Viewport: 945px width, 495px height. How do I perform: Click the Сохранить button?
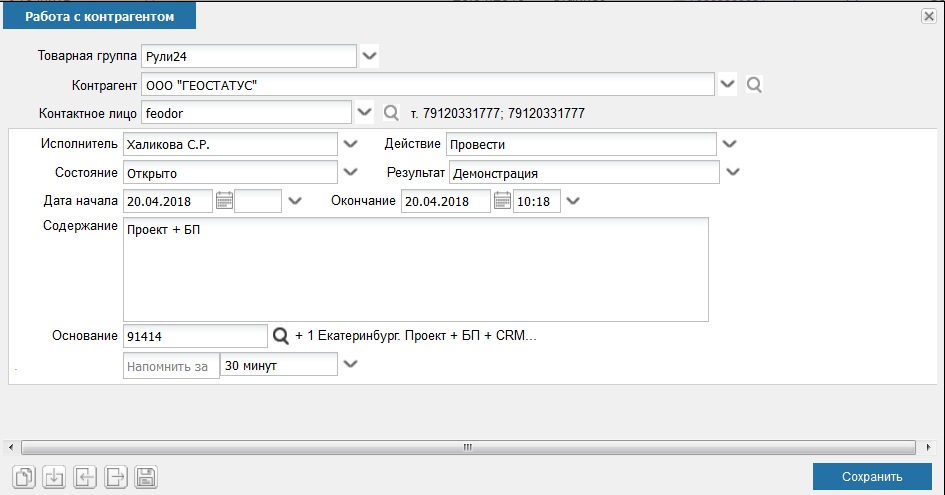click(x=872, y=477)
